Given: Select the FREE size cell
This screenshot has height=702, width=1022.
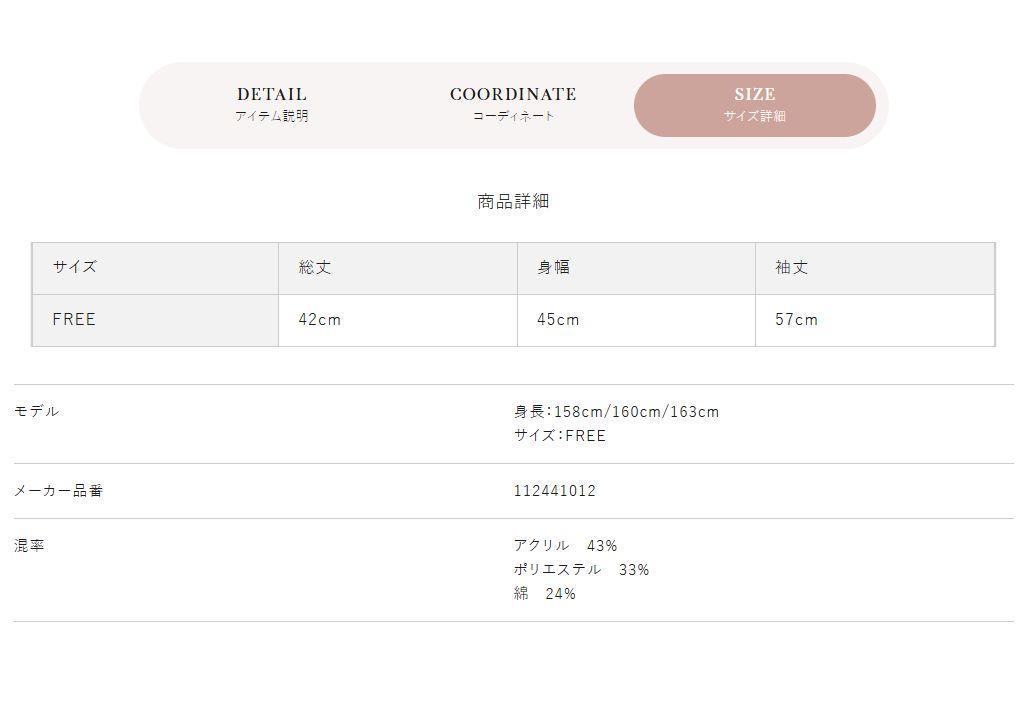Looking at the screenshot, I should click(x=155, y=320).
